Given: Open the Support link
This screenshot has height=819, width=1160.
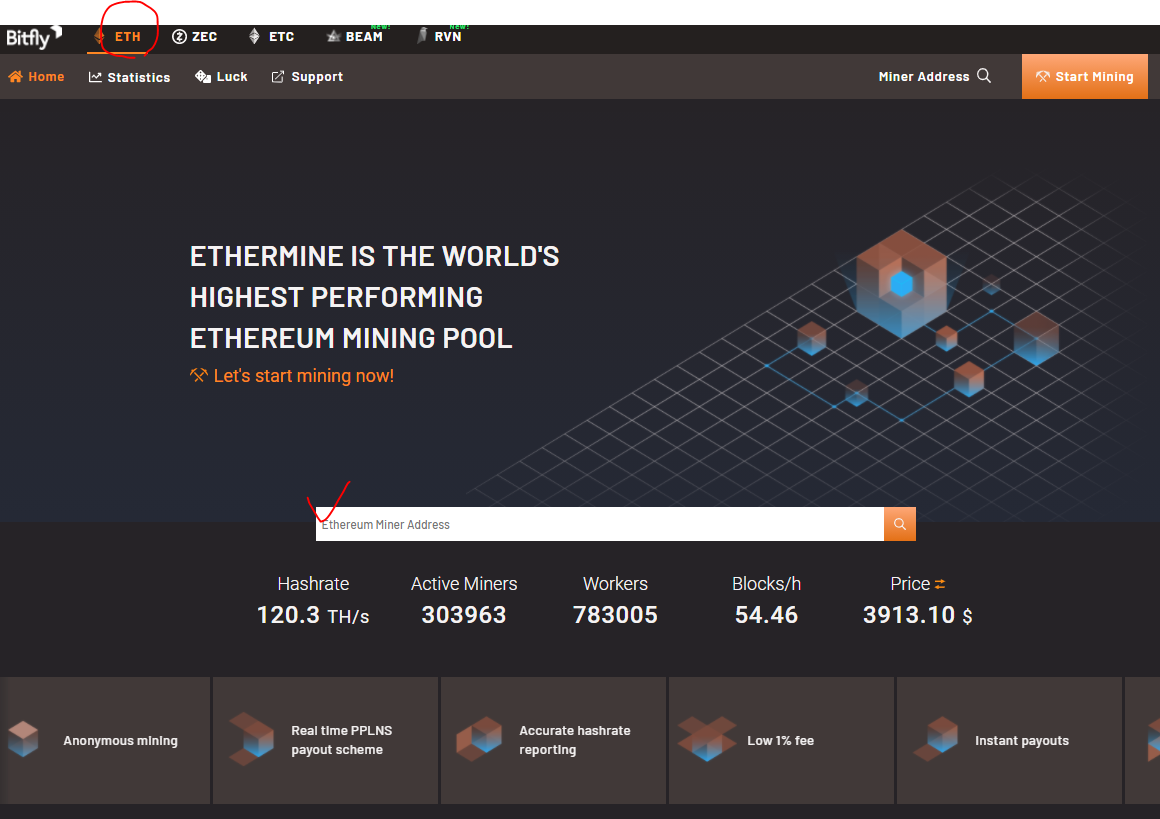Looking at the screenshot, I should point(307,77).
